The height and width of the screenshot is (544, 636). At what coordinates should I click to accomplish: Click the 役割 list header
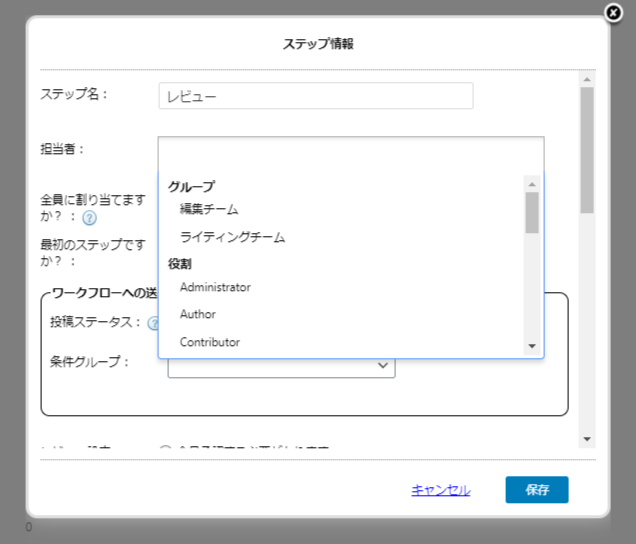(180, 264)
